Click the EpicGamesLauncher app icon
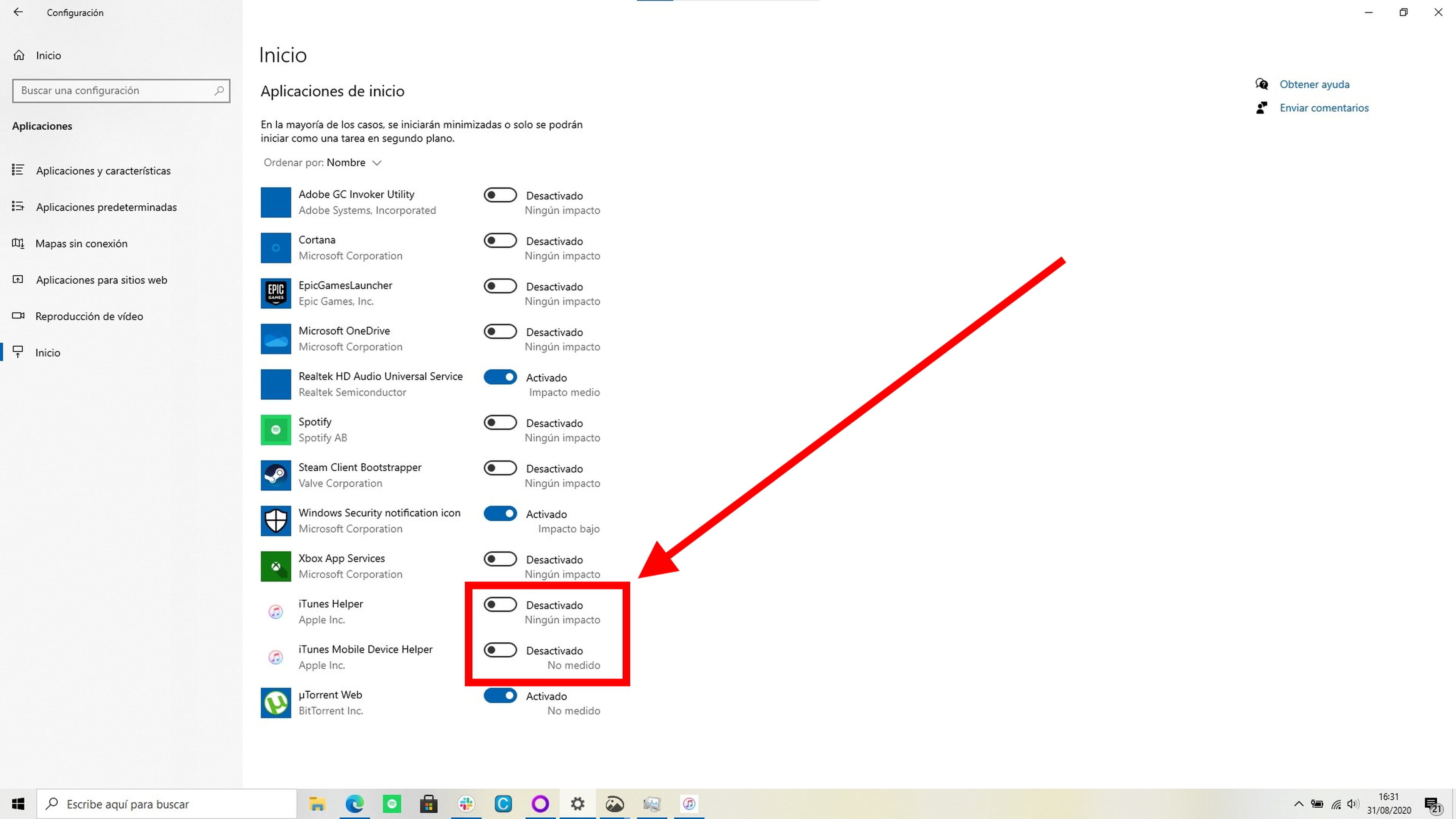This screenshot has width=1456, height=819. [x=275, y=293]
